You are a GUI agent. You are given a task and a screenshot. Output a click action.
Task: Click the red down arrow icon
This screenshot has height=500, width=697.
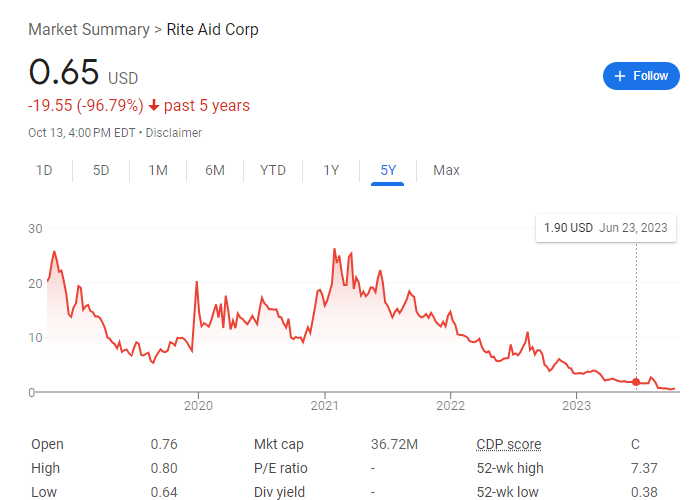coord(154,106)
